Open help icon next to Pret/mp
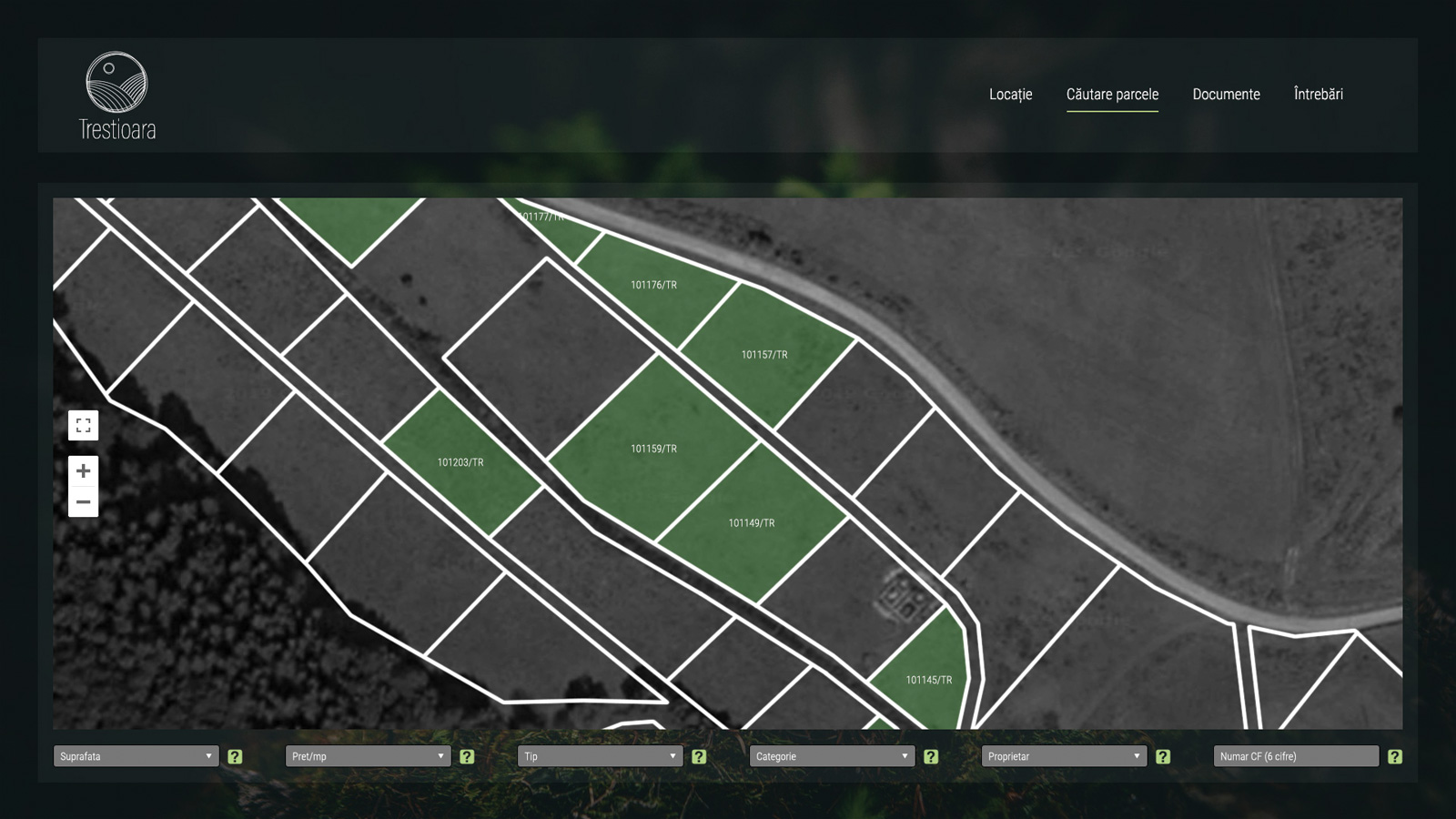Image resolution: width=1456 pixels, height=819 pixels. (x=467, y=756)
